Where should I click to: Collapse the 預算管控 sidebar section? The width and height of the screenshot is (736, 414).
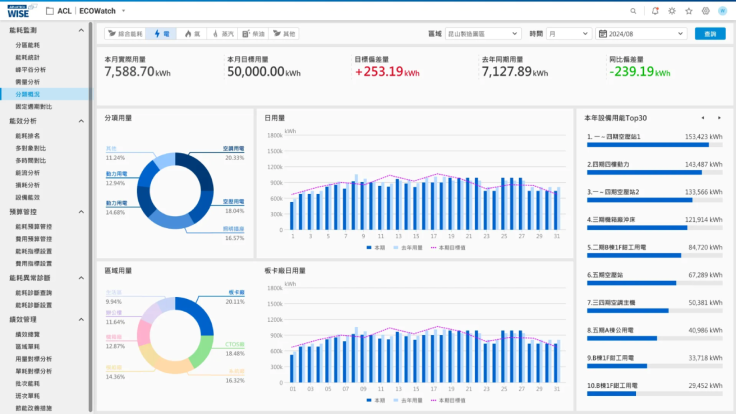click(81, 212)
